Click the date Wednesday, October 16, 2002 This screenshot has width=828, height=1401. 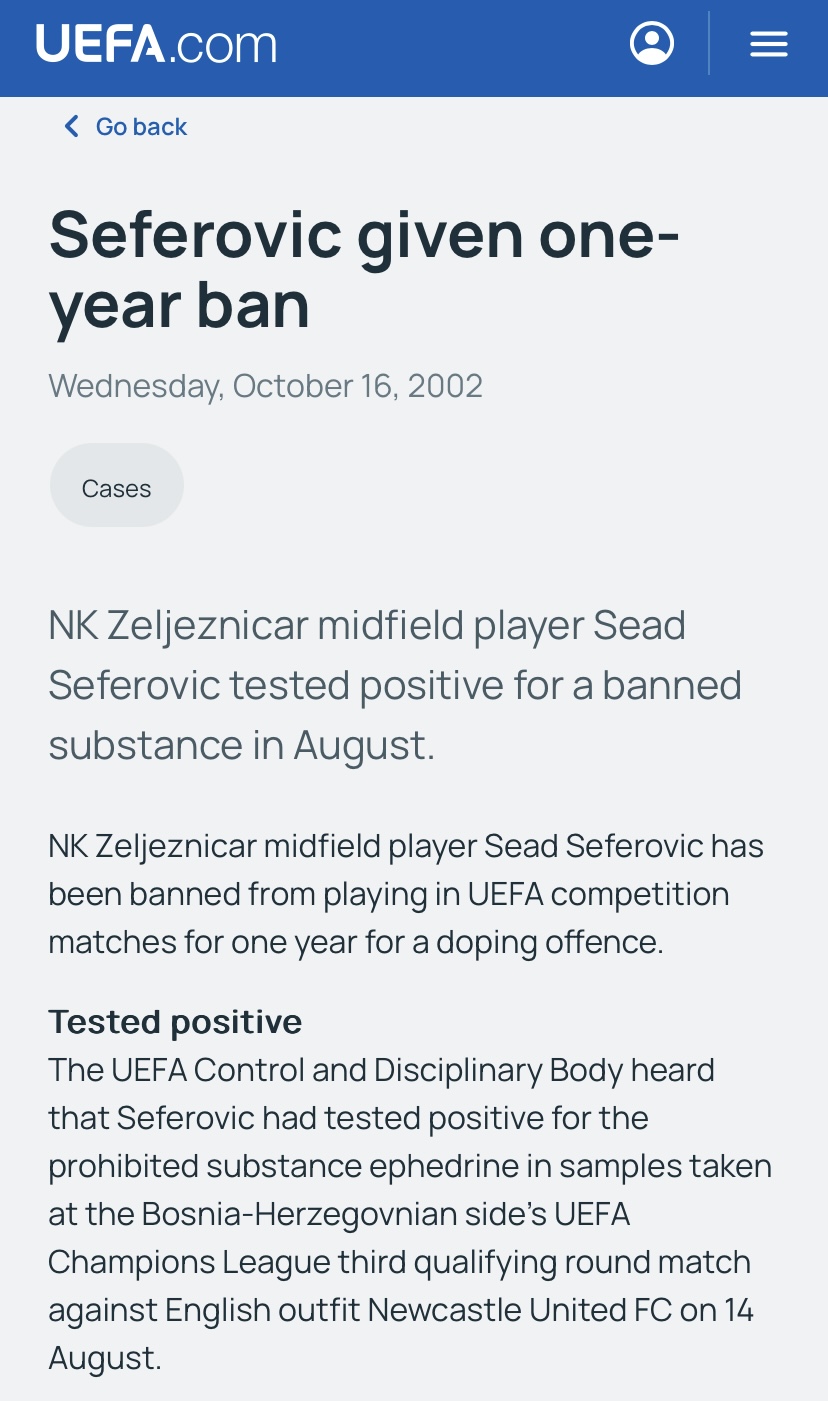pyautogui.click(x=266, y=386)
